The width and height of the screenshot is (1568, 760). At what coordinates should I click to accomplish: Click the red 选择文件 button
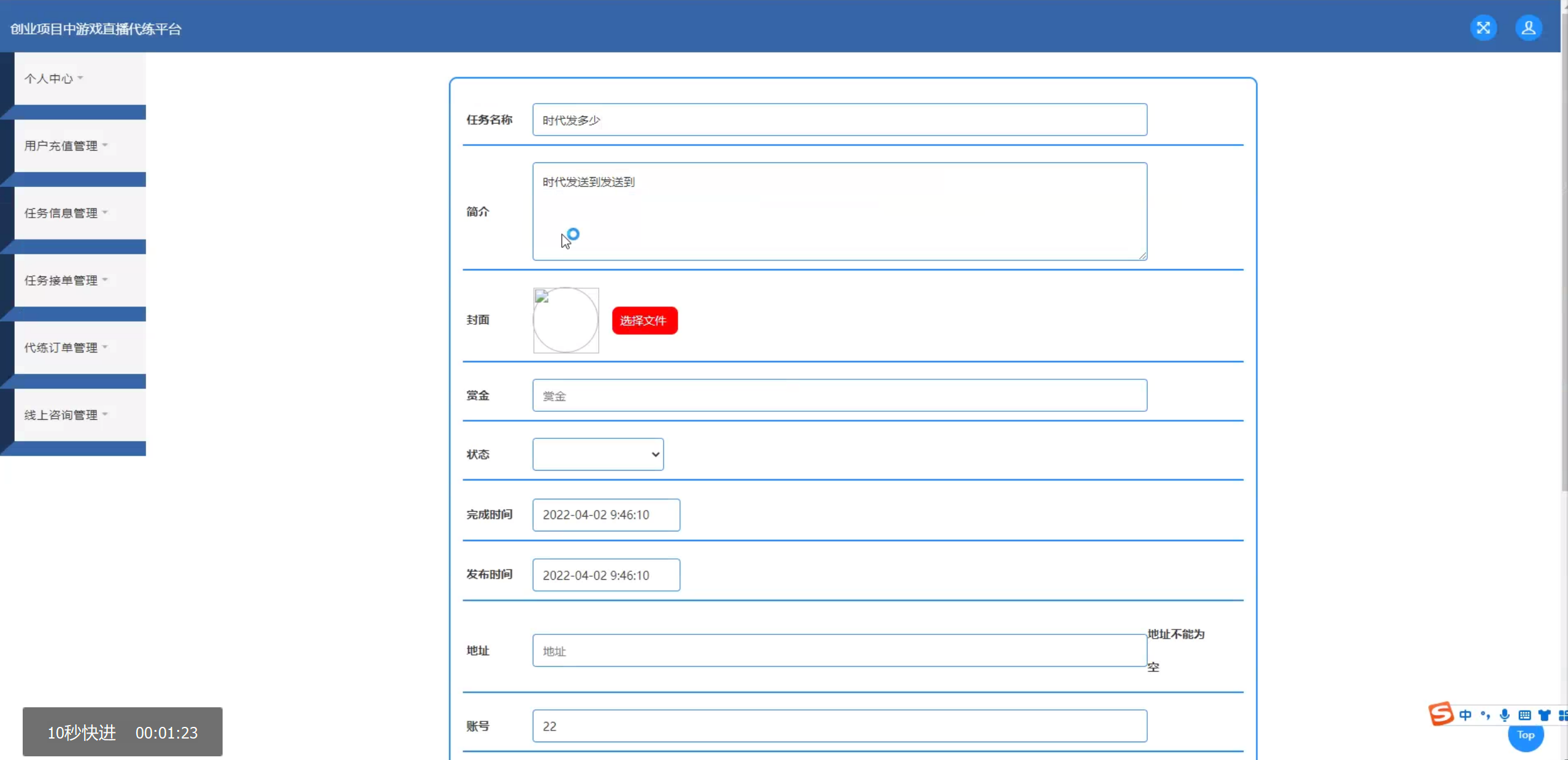(644, 321)
